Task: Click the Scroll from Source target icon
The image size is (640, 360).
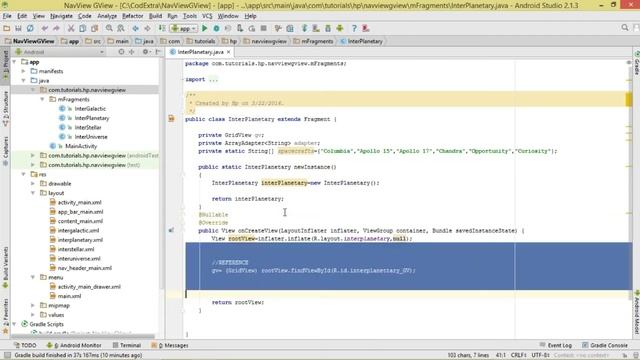Action: pos(121,52)
